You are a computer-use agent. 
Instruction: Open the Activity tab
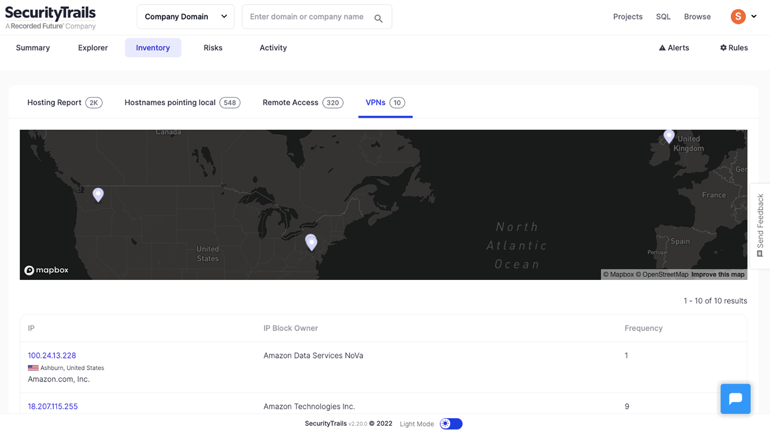pyautogui.click(x=273, y=48)
